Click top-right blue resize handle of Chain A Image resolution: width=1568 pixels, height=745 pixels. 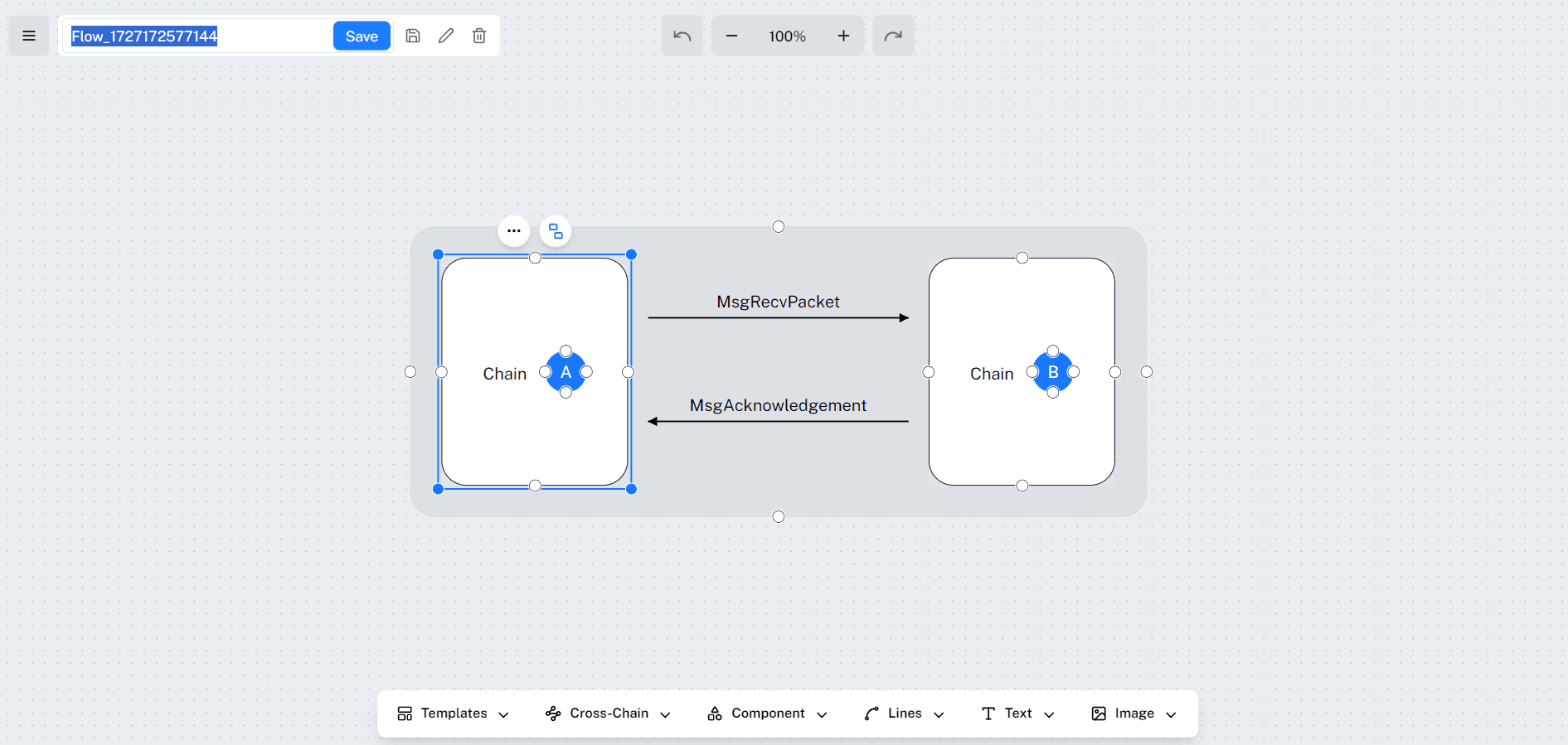coord(632,254)
